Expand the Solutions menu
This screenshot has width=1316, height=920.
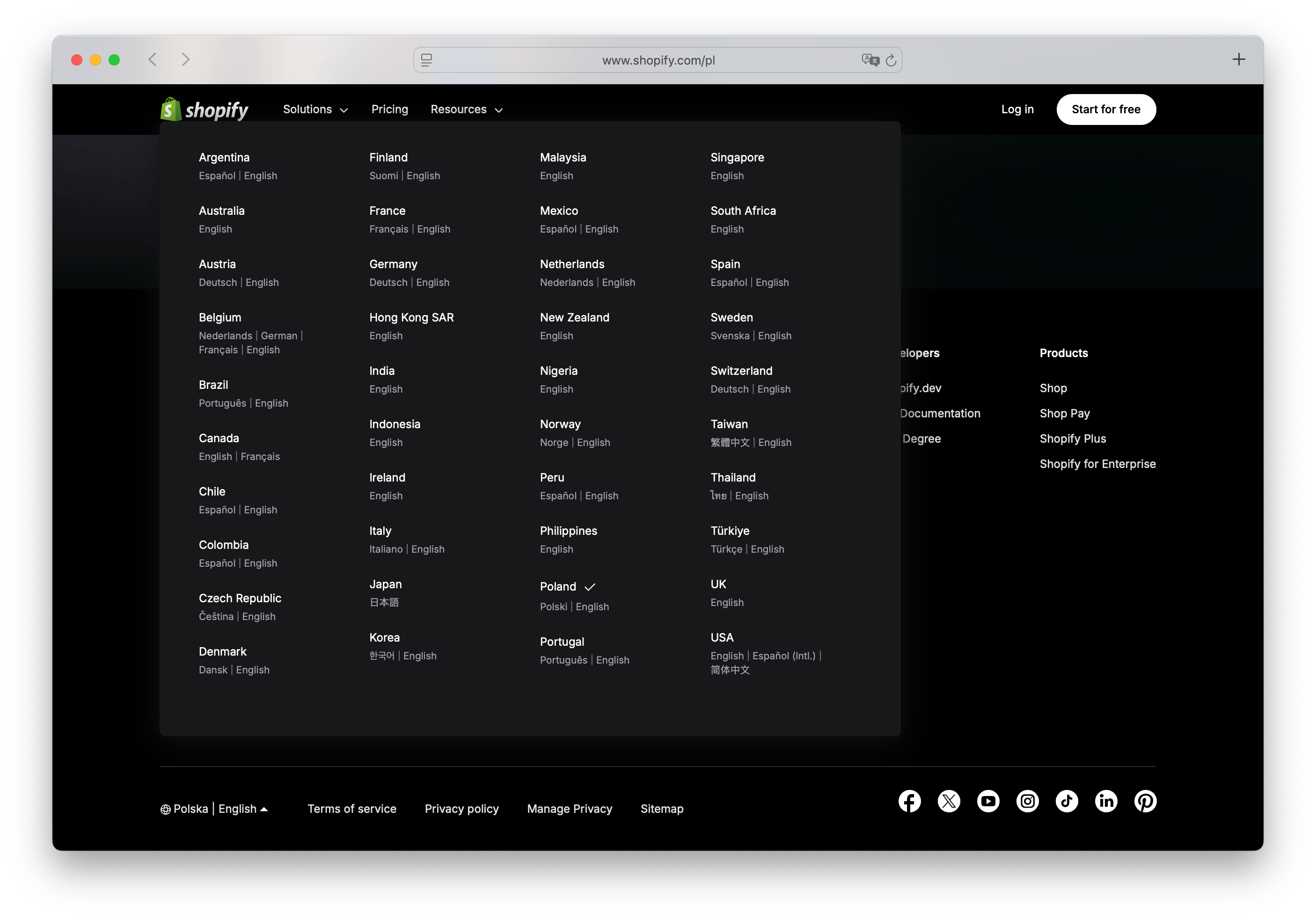[x=315, y=110]
